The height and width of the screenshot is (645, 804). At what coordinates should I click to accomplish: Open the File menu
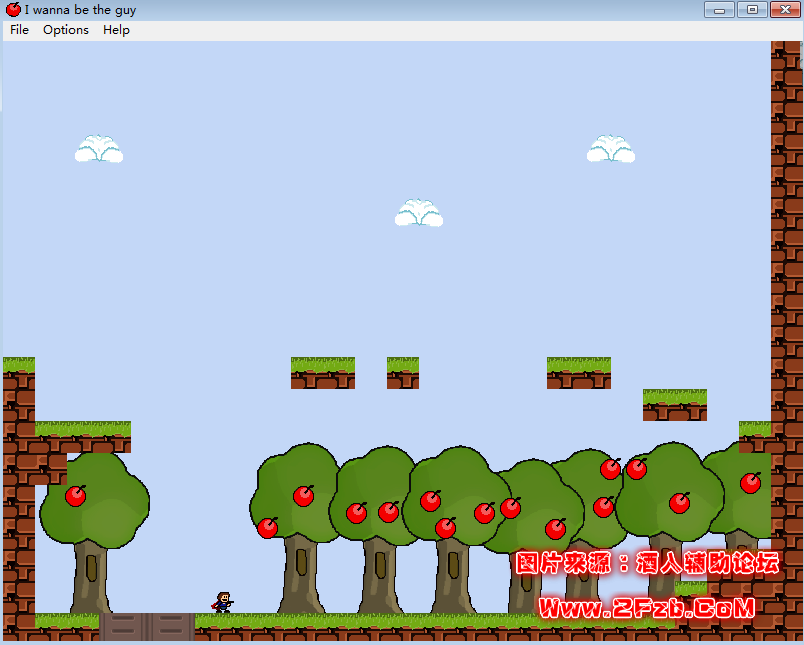19,30
